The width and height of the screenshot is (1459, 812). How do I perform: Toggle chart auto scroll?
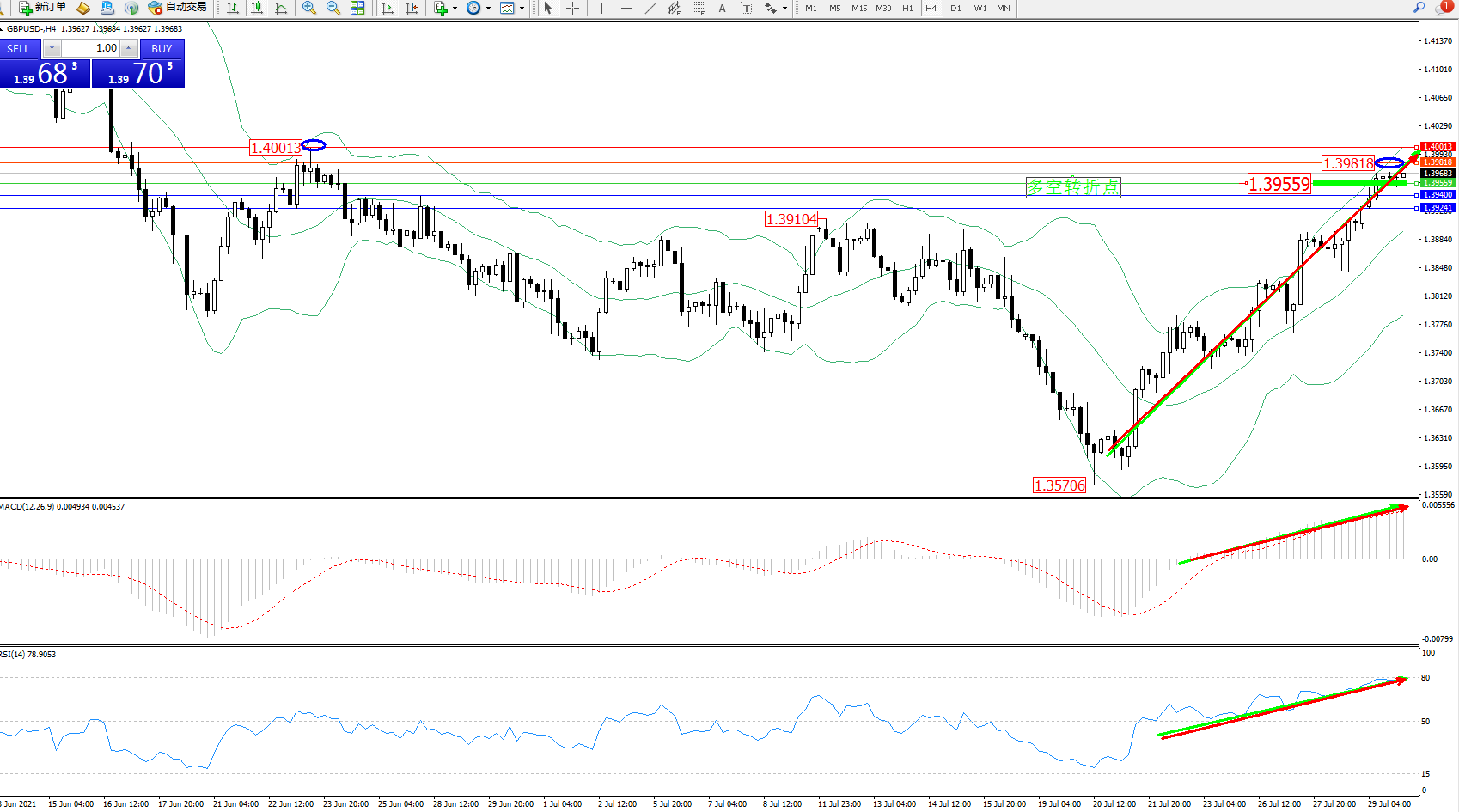click(388, 8)
